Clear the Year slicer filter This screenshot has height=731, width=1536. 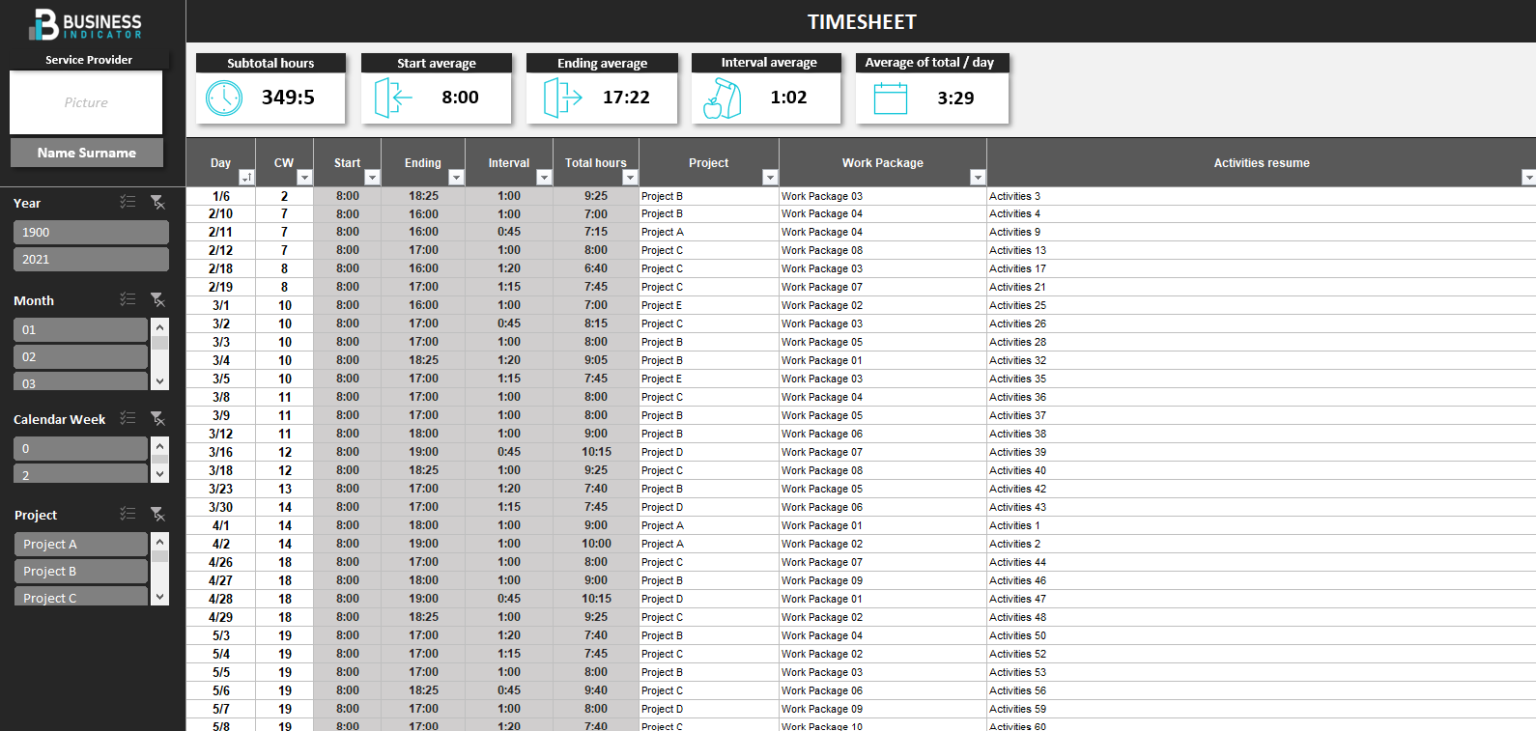pos(158,202)
